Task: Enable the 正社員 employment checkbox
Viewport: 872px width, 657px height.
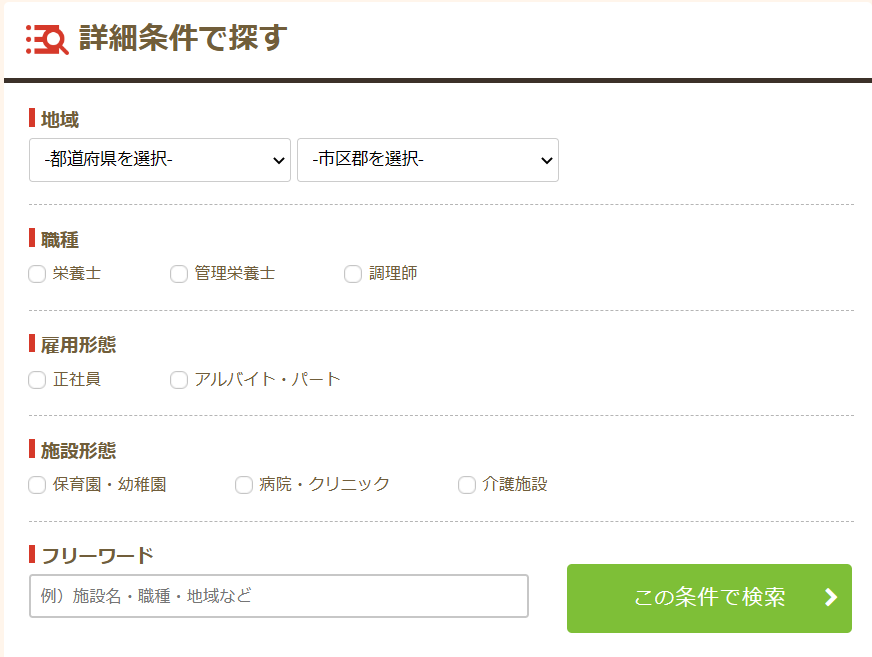Action: (37, 380)
